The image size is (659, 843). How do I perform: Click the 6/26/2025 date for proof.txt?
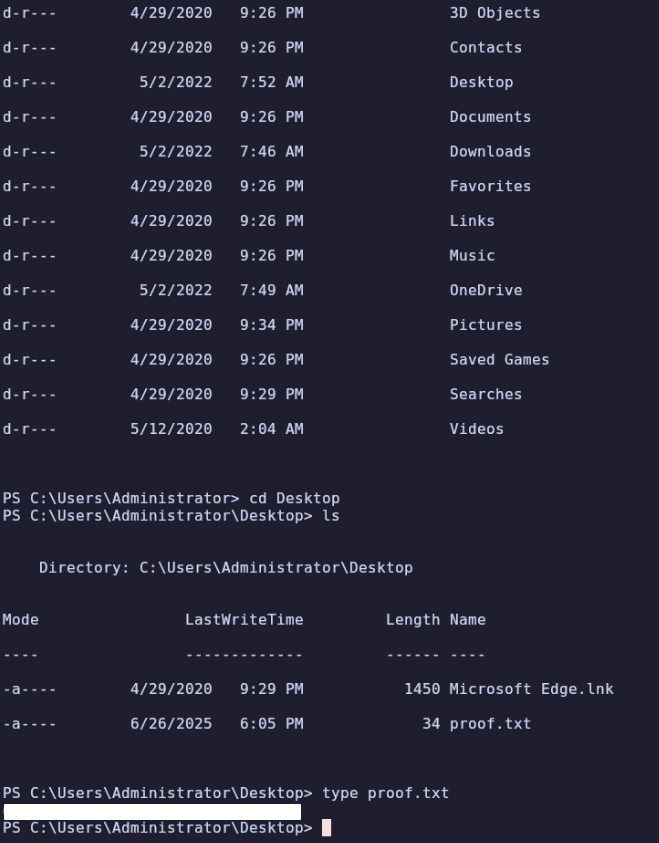pos(171,724)
